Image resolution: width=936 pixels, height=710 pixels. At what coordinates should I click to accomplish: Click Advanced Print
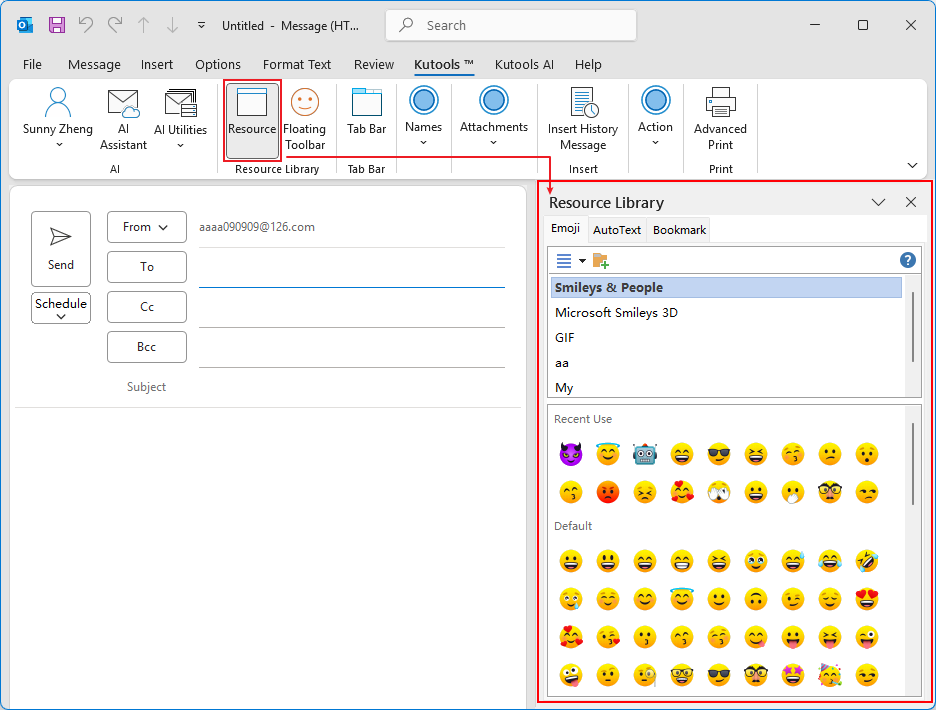pyautogui.click(x=721, y=119)
